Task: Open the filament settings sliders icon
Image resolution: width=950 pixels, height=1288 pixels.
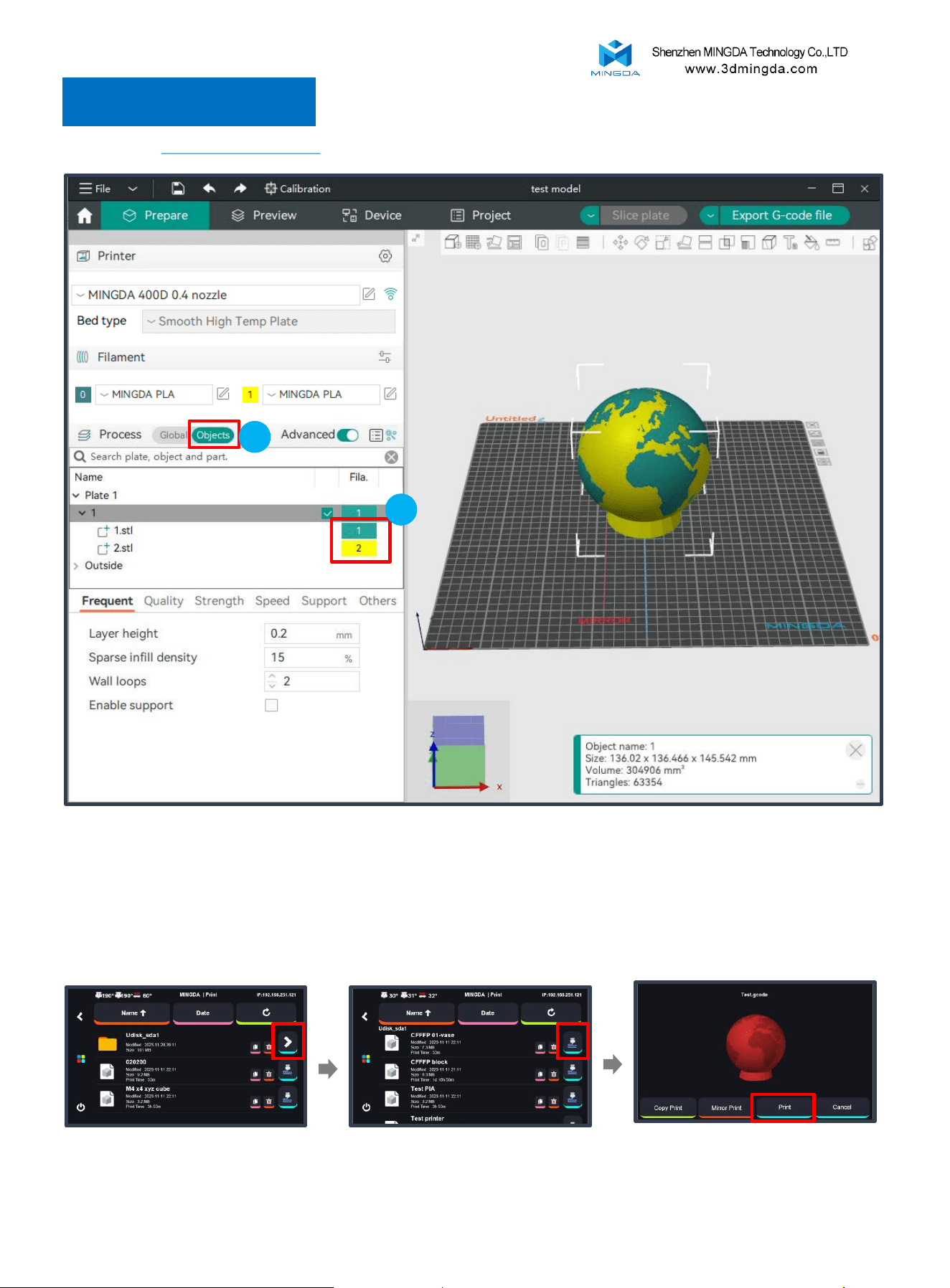Action: click(385, 357)
